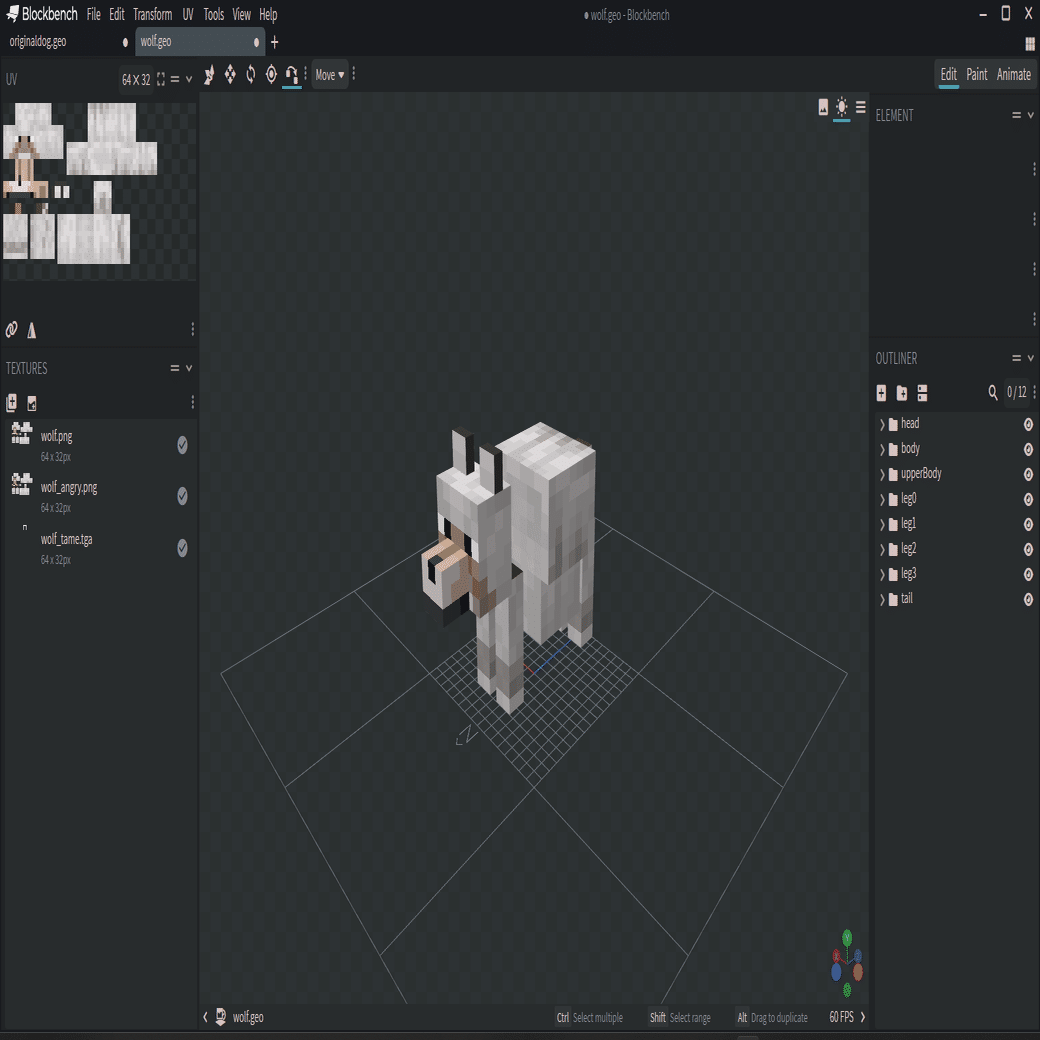Toggle visibility of tail group

click(1028, 600)
